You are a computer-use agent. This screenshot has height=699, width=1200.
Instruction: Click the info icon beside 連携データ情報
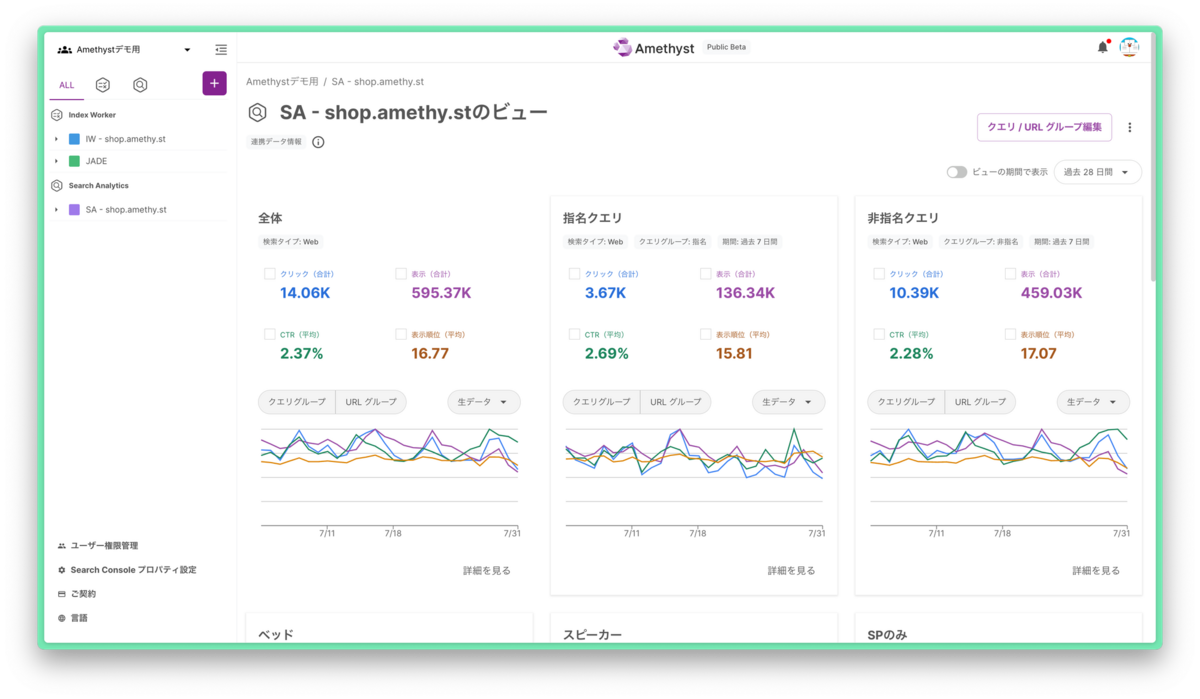pyautogui.click(x=318, y=142)
